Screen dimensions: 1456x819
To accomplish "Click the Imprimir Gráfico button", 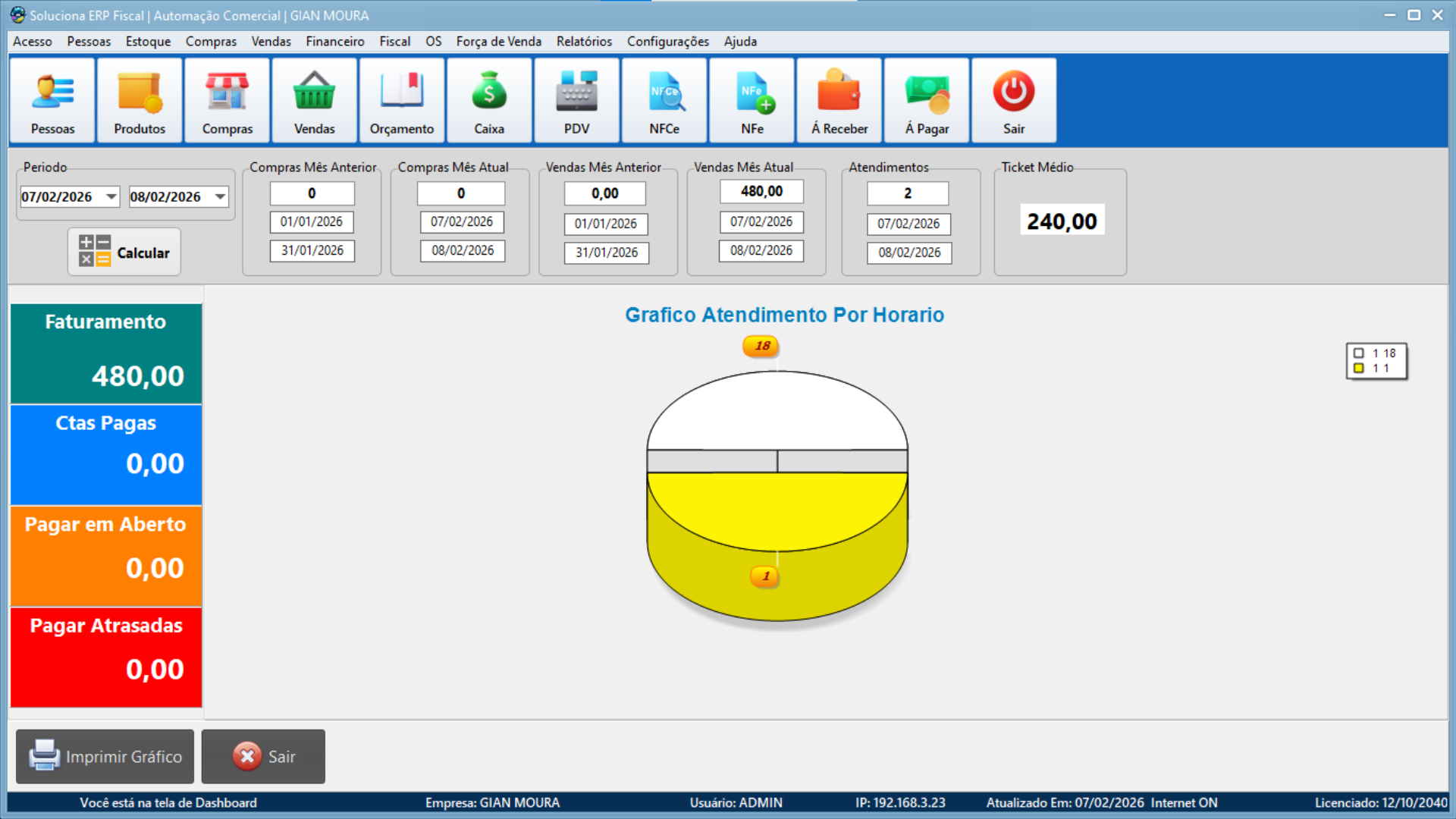I will tap(105, 757).
